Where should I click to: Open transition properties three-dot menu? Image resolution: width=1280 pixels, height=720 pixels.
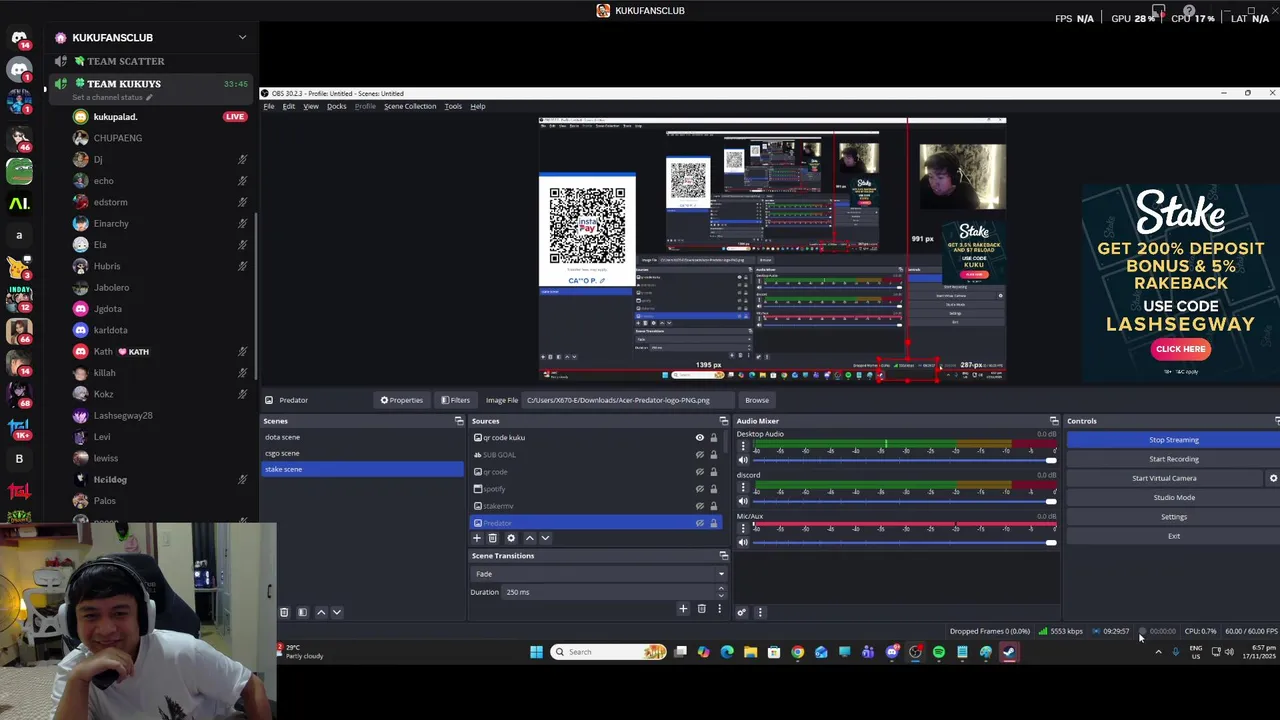point(719,609)
